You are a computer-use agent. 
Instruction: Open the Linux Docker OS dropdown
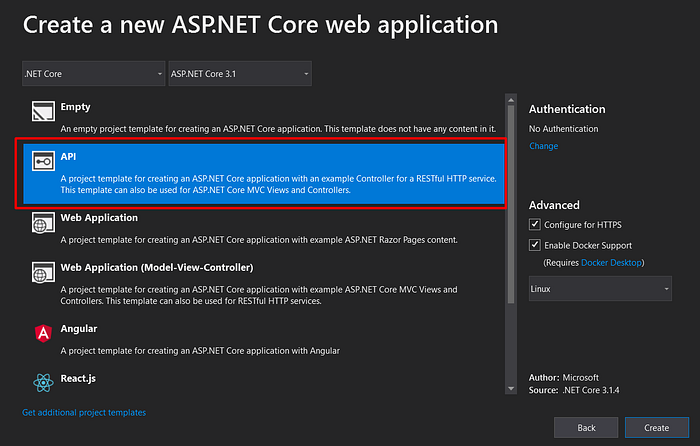[600, 289]
